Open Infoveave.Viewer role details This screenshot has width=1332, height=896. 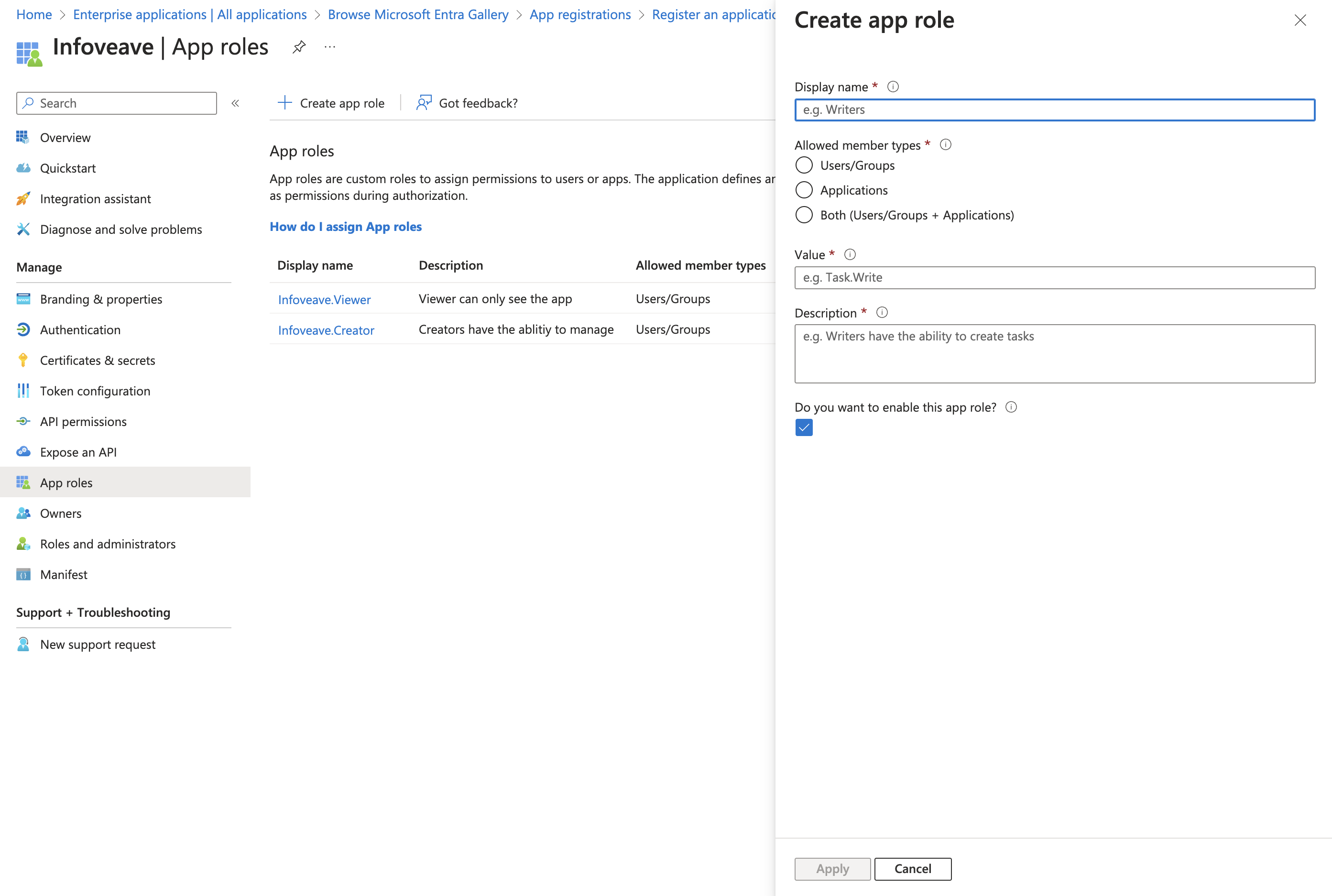[x=323, y=298]
